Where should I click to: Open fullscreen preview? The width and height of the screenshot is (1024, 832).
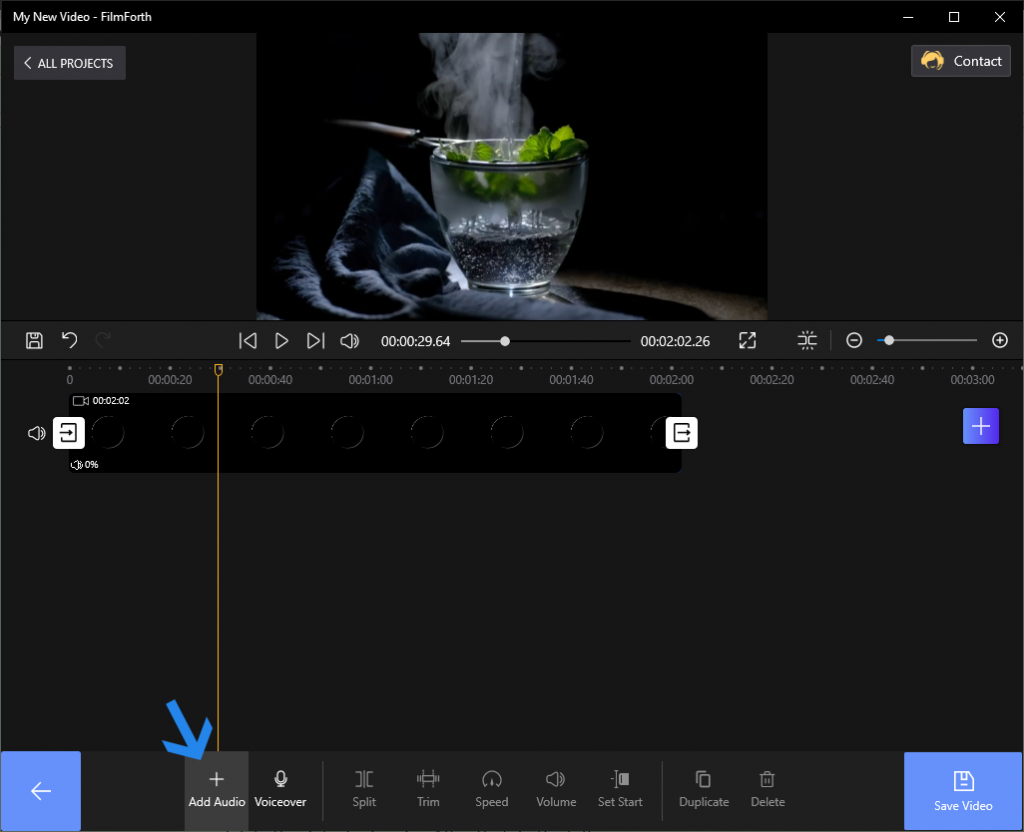point(747,340)
